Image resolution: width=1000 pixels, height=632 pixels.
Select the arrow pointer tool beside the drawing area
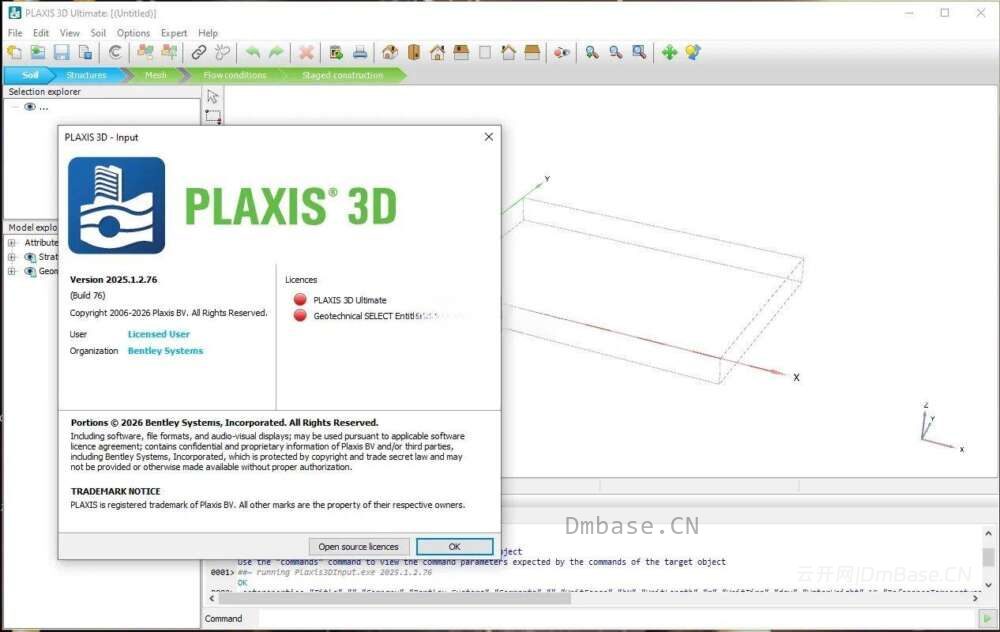tap(212, 96)
